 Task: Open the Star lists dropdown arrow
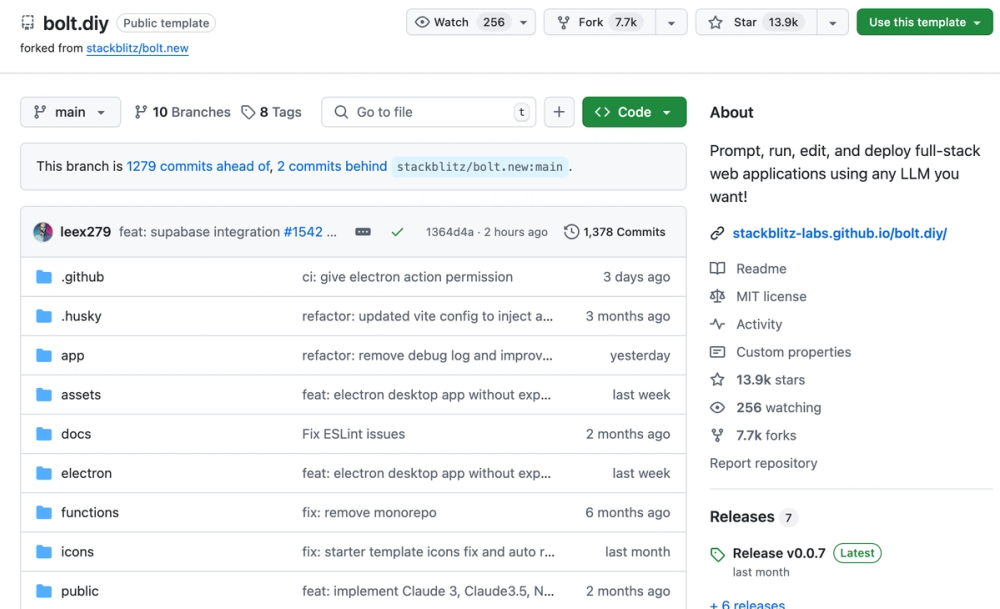coord(833,22)
